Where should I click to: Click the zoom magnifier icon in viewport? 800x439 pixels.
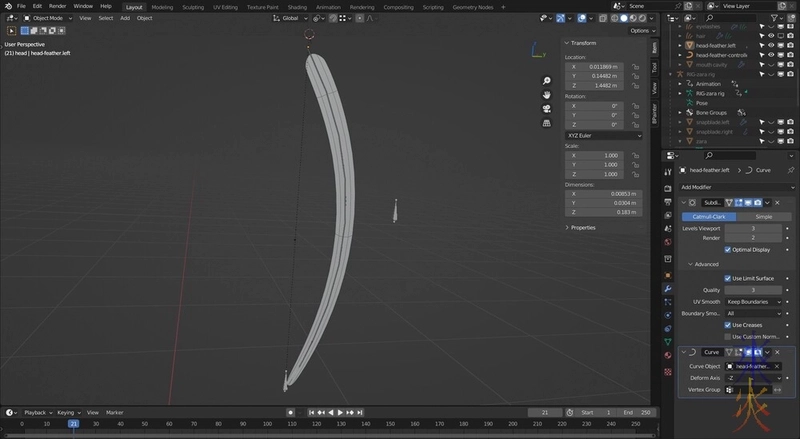point(547,81)
